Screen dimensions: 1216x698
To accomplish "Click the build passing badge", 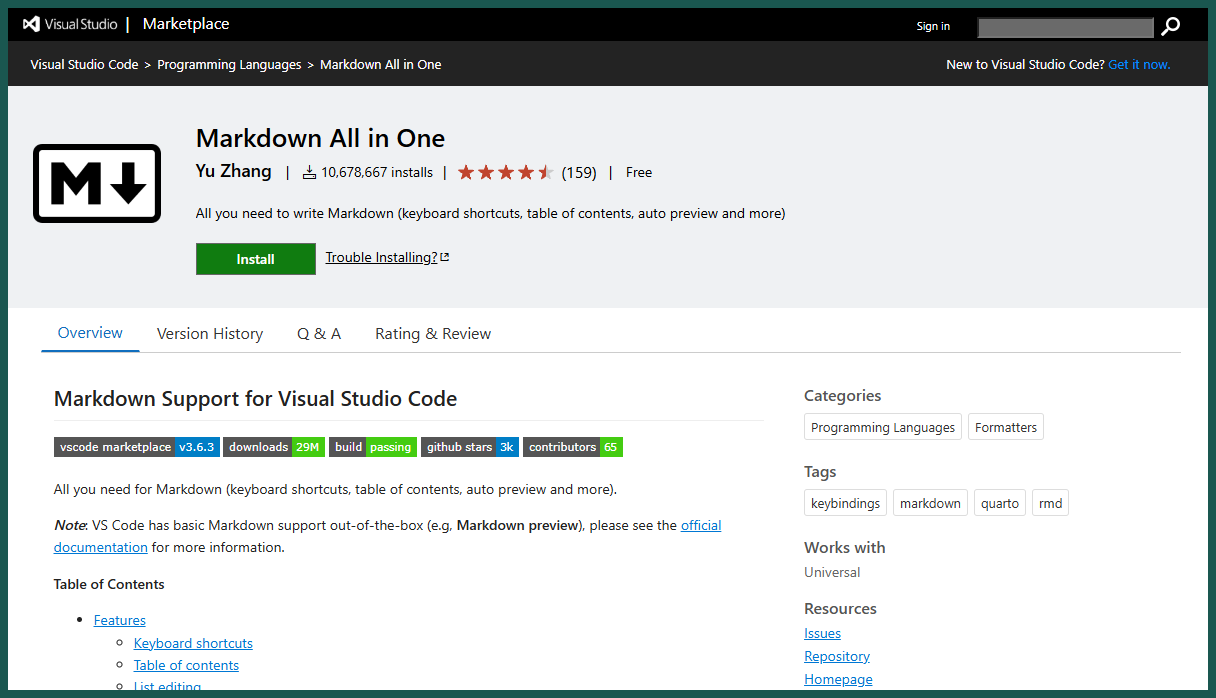I will pos(373,447).
